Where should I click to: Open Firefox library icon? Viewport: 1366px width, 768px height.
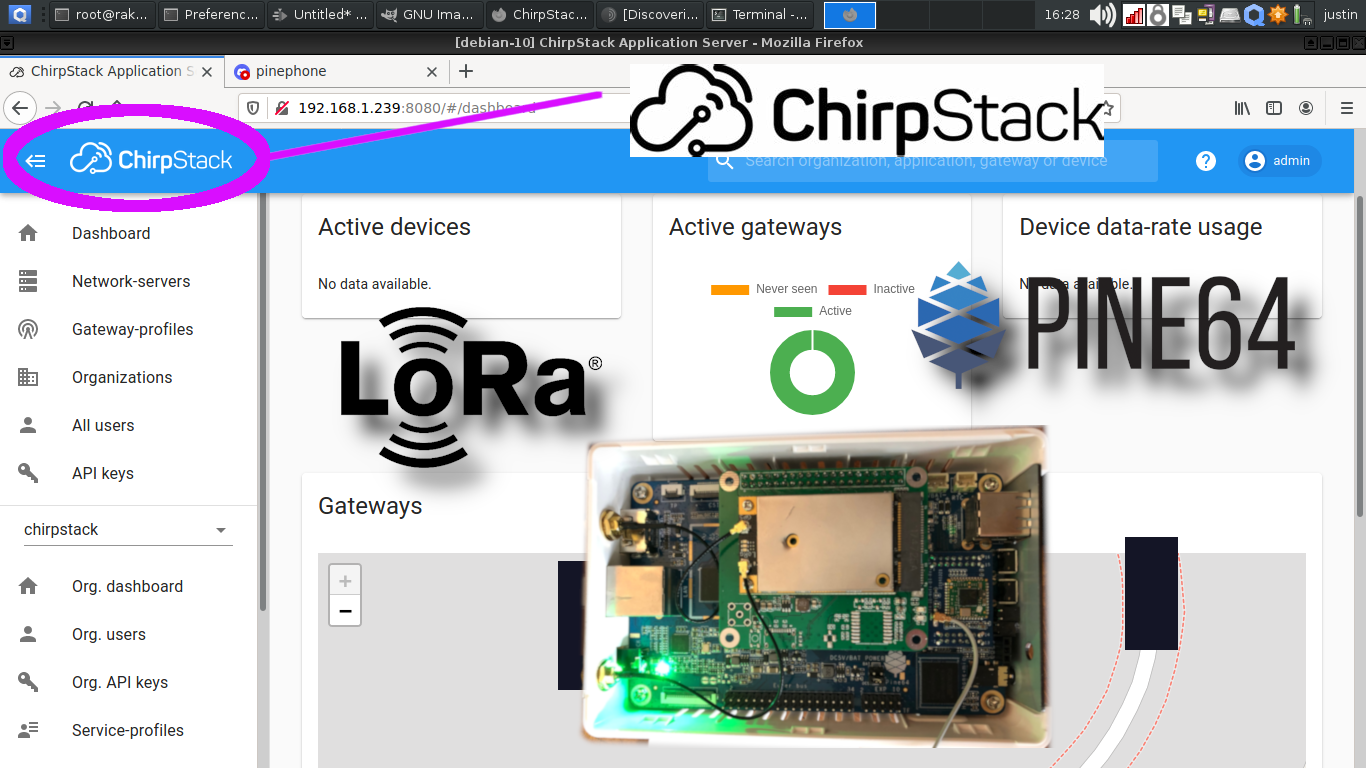pyautogui.click(x=1242, y=108)
